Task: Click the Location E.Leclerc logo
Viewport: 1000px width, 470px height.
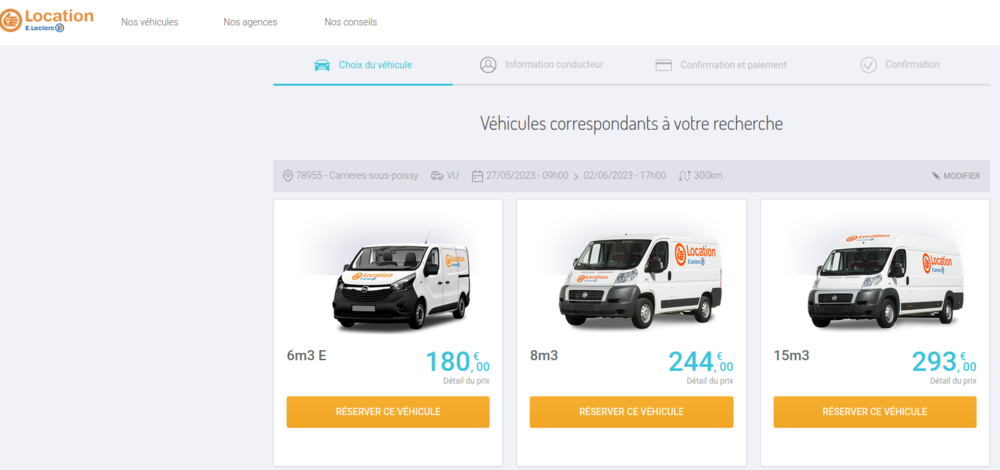Action: [47, 20]
